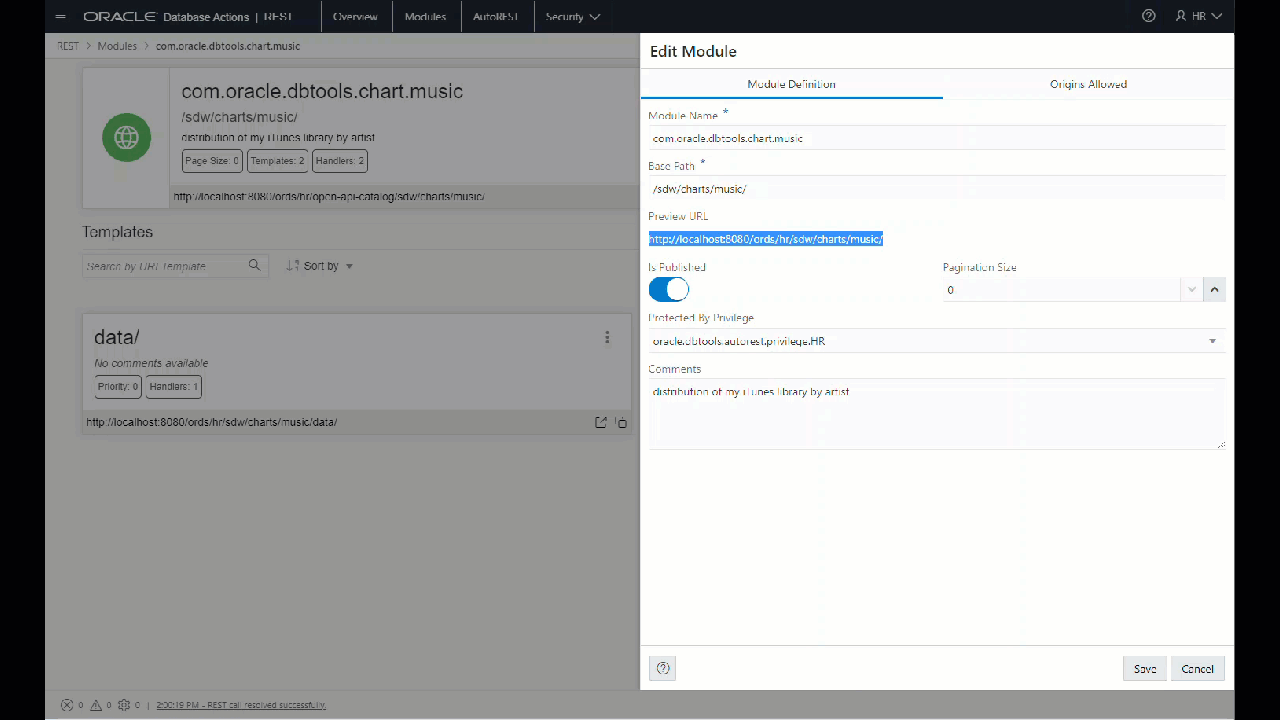This screenshot has width=1280, height=720.
Task: Click the com.oracle.dbtools.chart.music breadcrumb
Action: coord(228,46)
